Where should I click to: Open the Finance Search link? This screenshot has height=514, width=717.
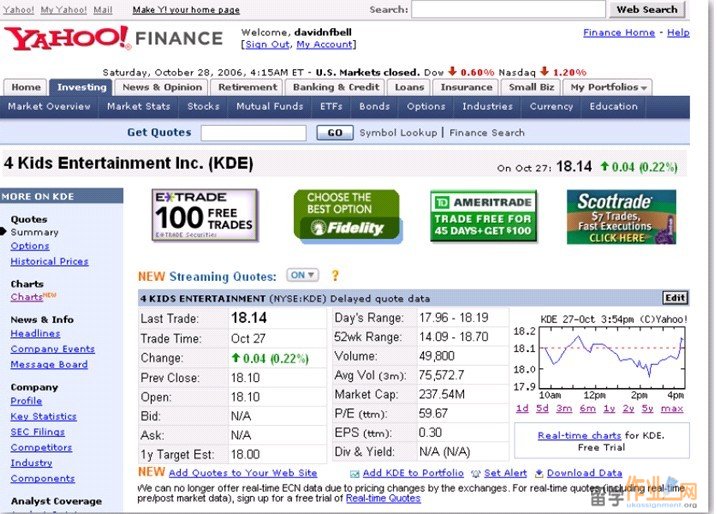coord(487,133)
